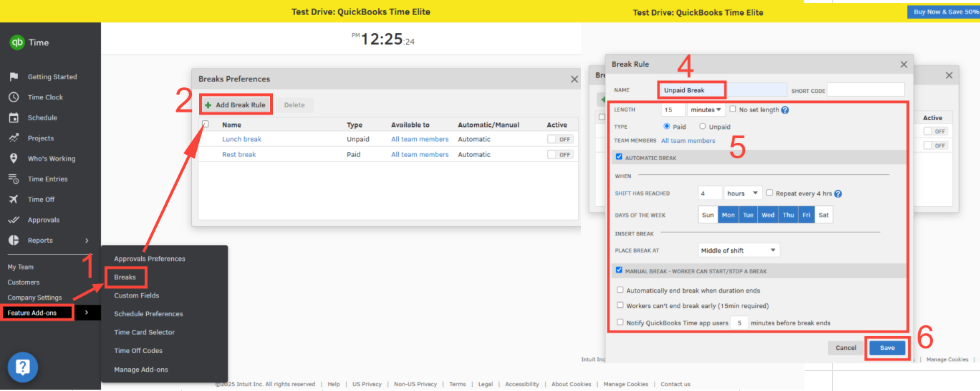Screen dimensions: 980x391
Task: Click the Getting Started flag icon
Action: tap(14, 77)
